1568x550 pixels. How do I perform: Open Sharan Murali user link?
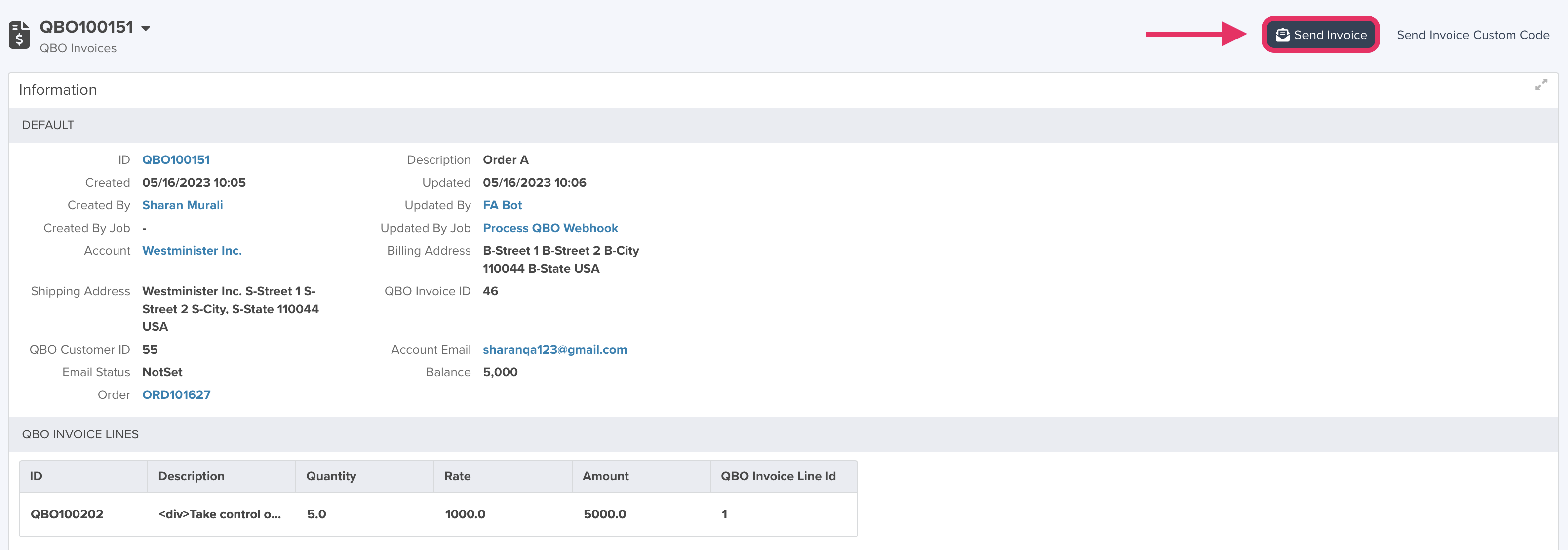[x=183, y=206]
